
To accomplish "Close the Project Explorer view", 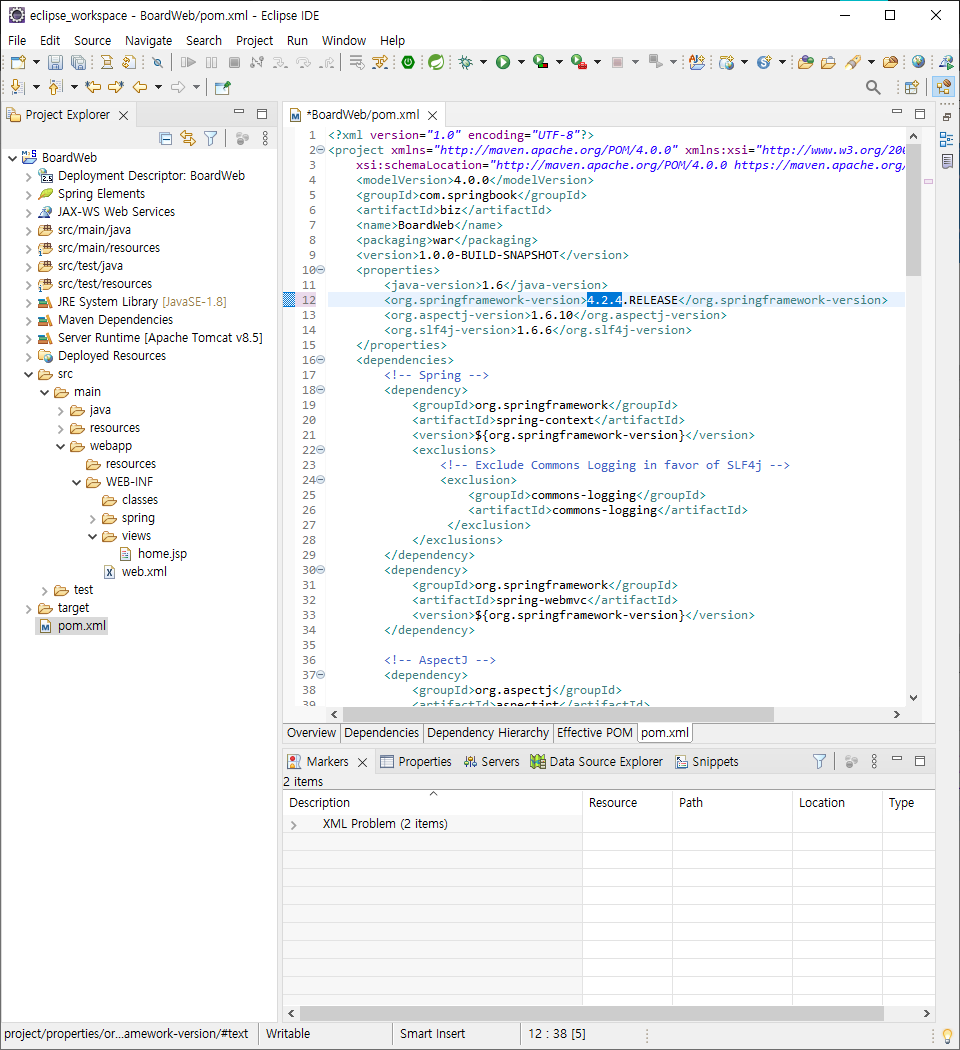I will [x=123, y=115].
